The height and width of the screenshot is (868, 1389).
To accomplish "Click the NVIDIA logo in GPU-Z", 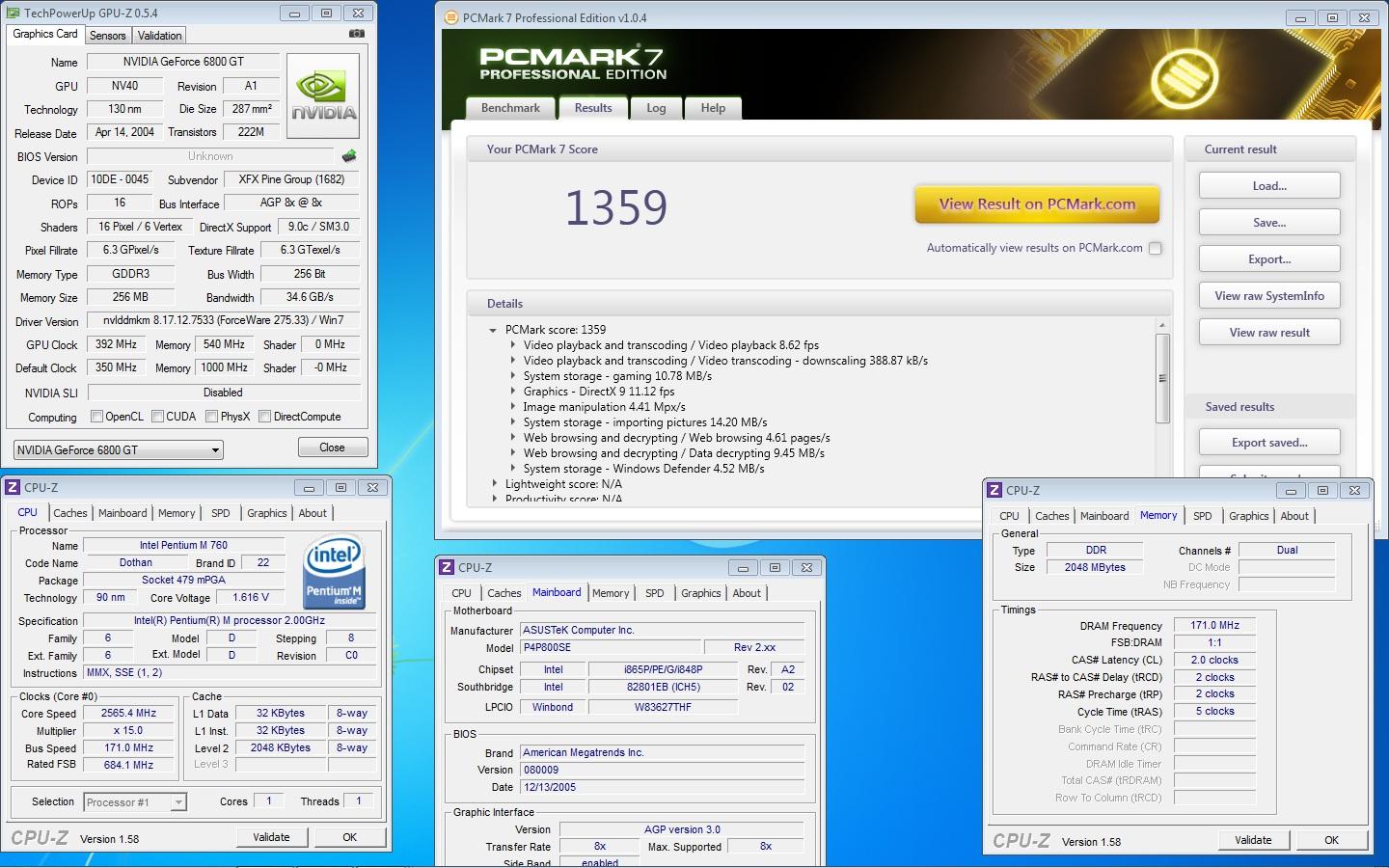I will pos(324,98).
